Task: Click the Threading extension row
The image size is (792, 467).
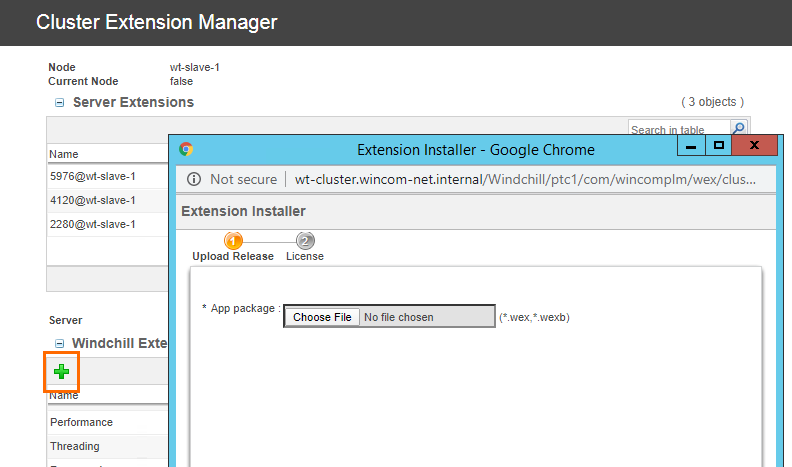Action: [x=107, y=446]
